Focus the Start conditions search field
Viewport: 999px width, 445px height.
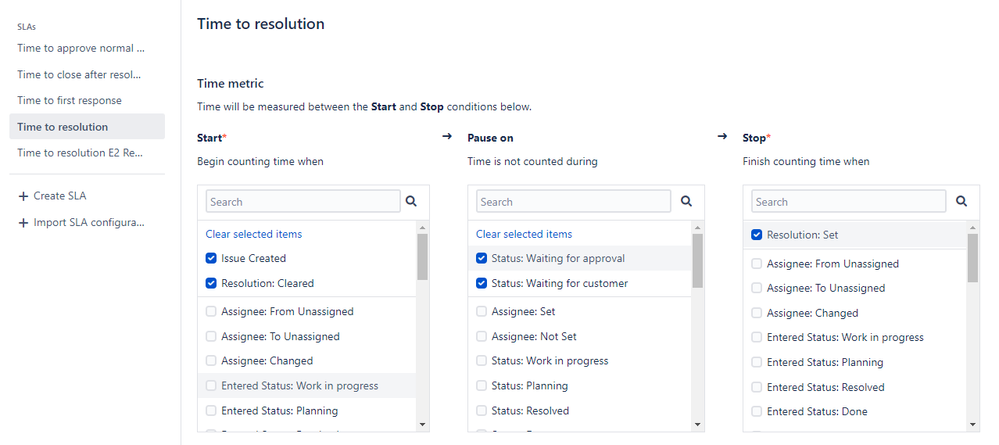click(303, 201)
